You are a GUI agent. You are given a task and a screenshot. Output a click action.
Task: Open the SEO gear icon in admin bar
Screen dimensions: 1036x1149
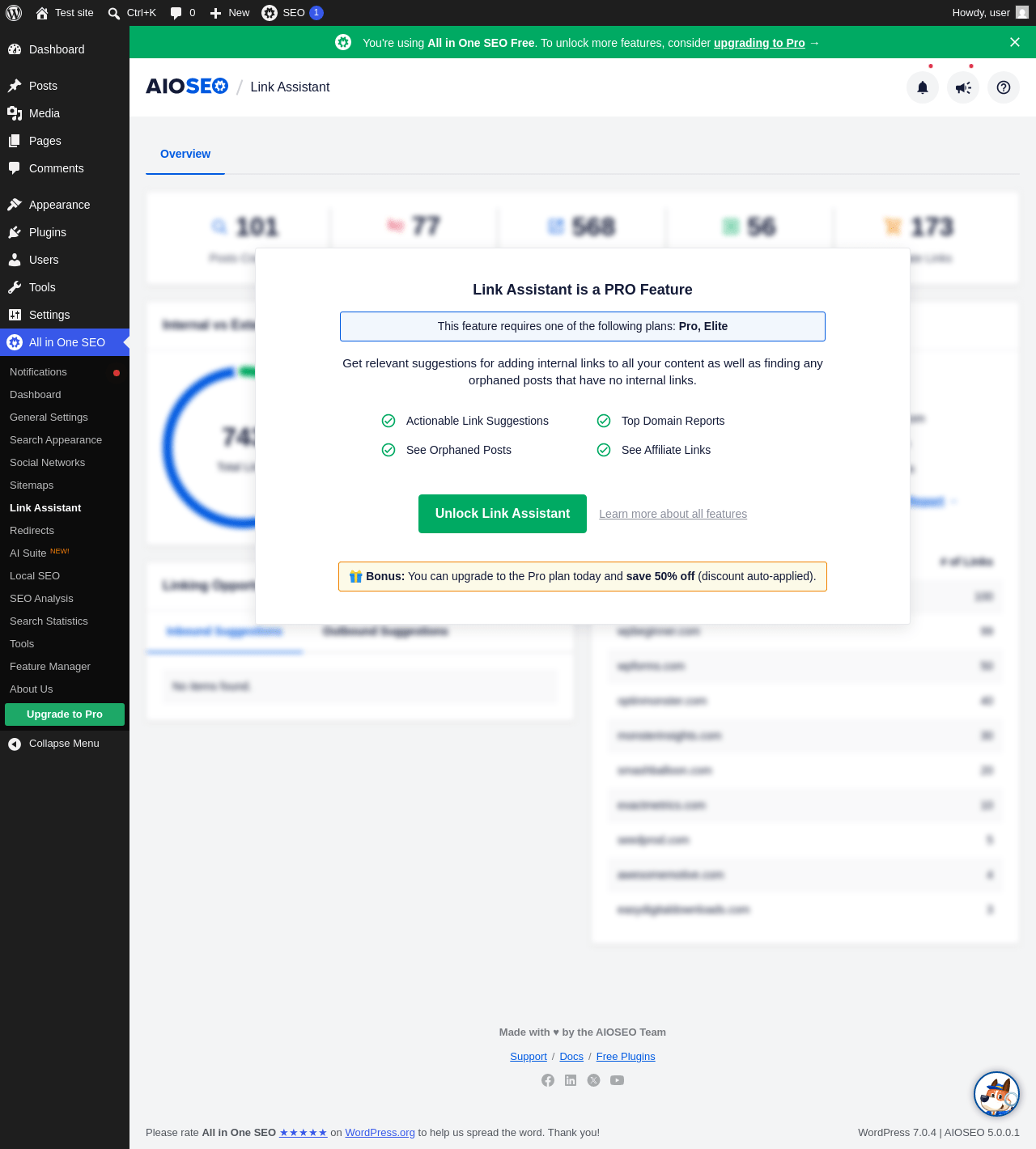click(270, 13)
